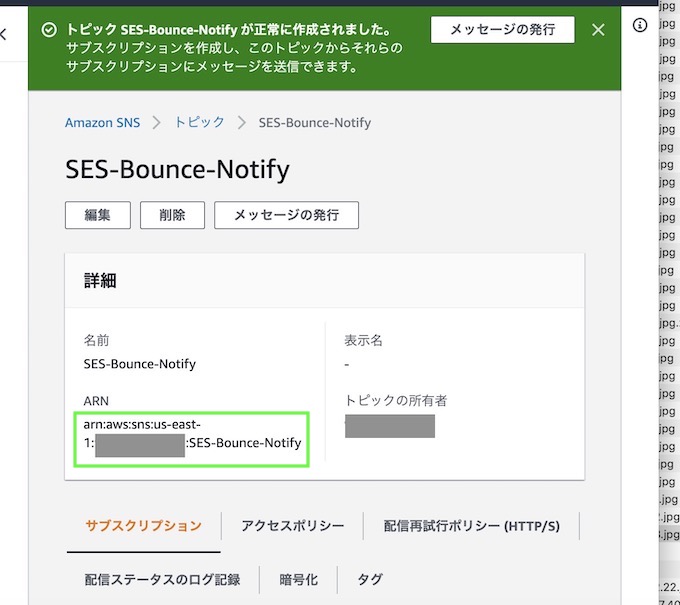Select the サブスクリプション tab

pyautogui.click(x=144, y=526)
